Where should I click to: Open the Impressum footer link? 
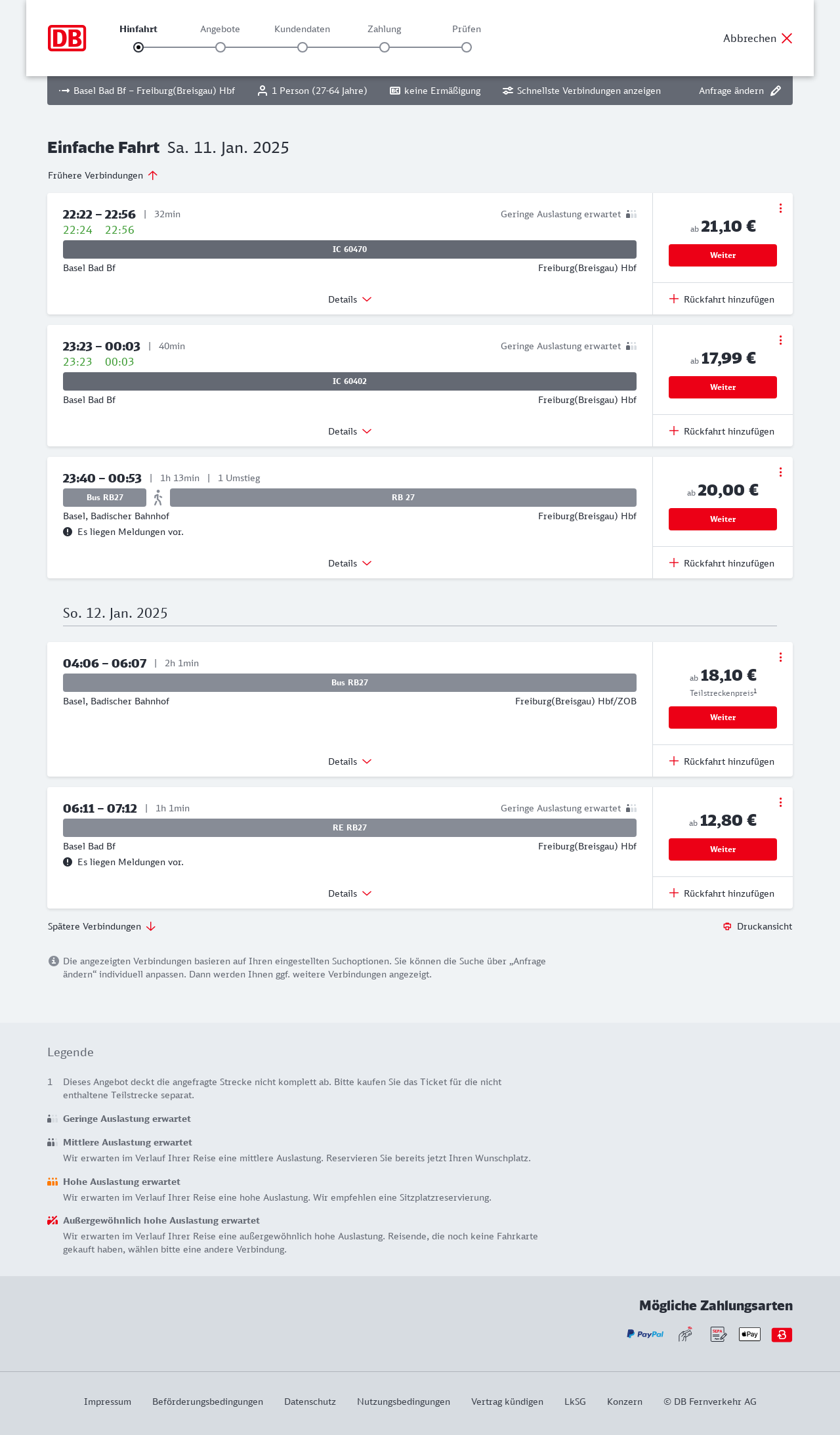(108, 1402)
